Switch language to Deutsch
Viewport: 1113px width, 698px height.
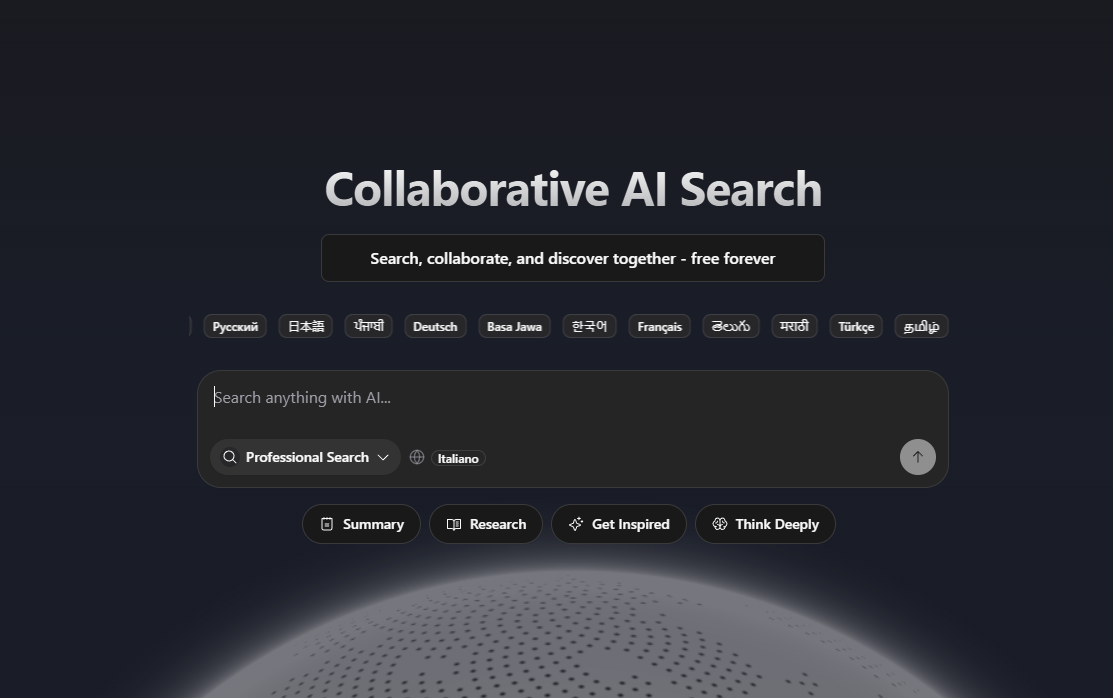click(x=435, y=327)
